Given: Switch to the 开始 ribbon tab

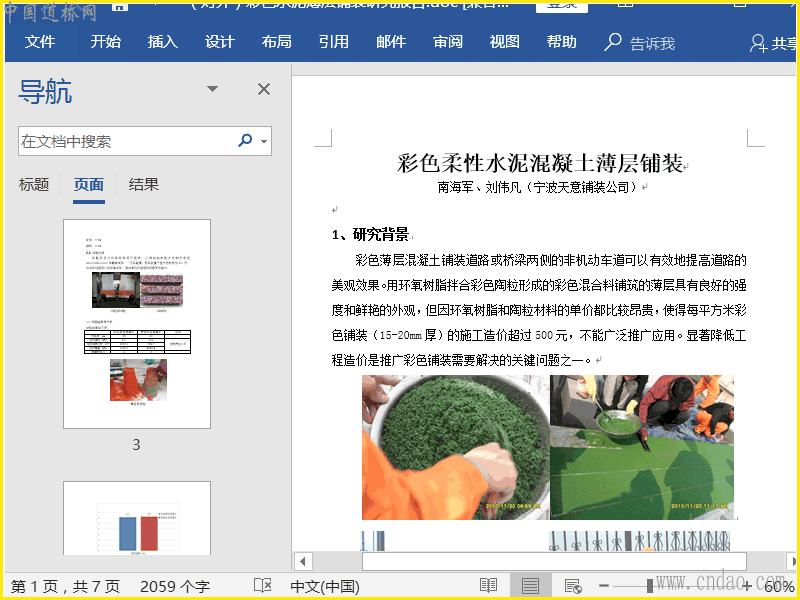Looking at the screenshot, I should coord(106,42).
